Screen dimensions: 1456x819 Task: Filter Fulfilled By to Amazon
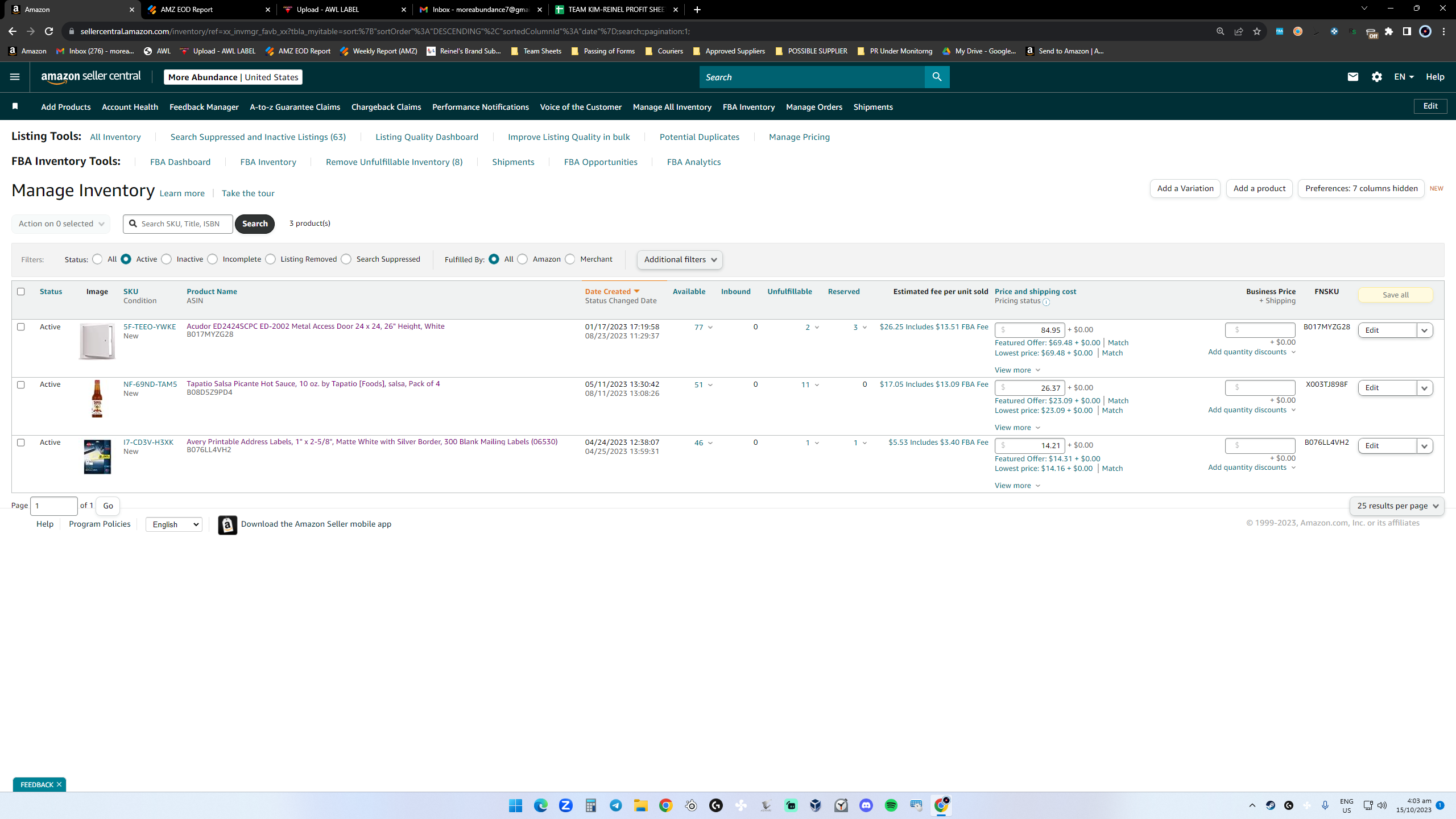[x=523, y=259]
